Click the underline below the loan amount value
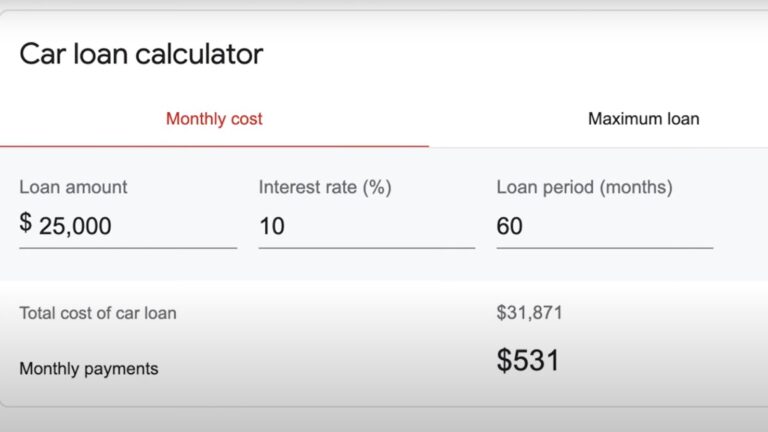768x432 pixels. [x=128, y=247]
